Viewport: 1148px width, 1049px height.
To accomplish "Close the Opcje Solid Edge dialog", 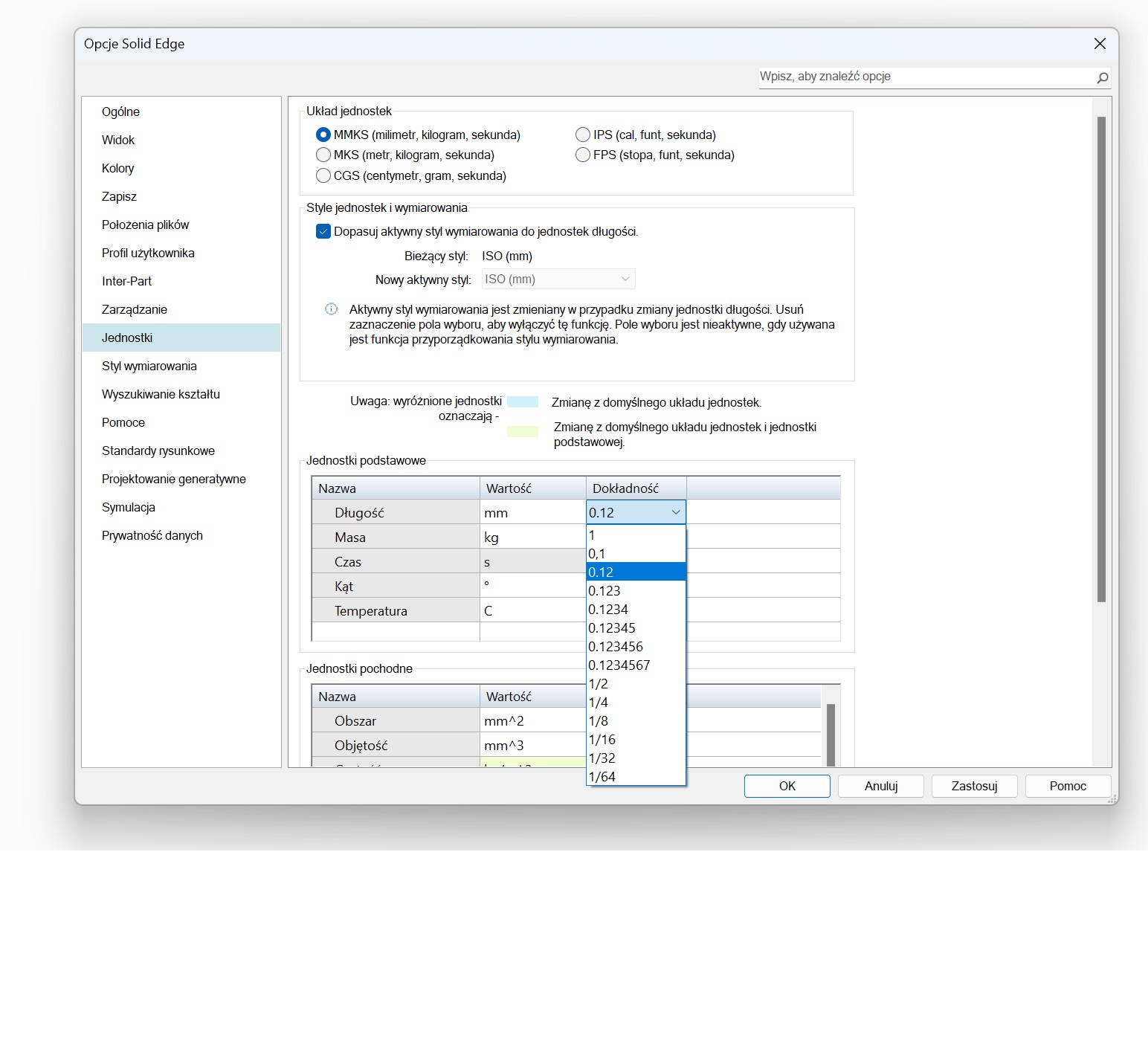I will click(x=1100, y=44).
